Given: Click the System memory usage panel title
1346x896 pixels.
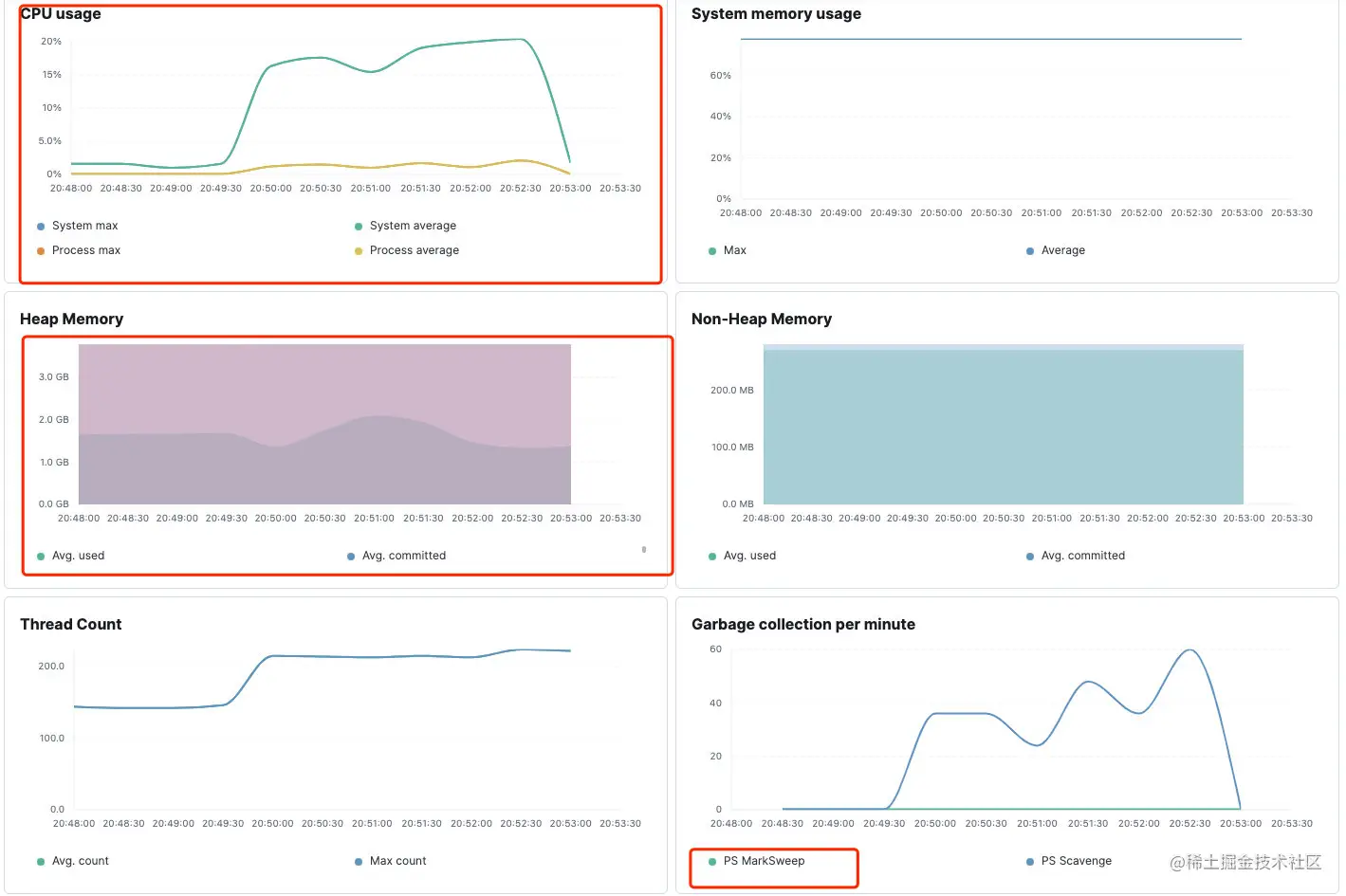Looking at the screenshot, I should click(776, 13).
